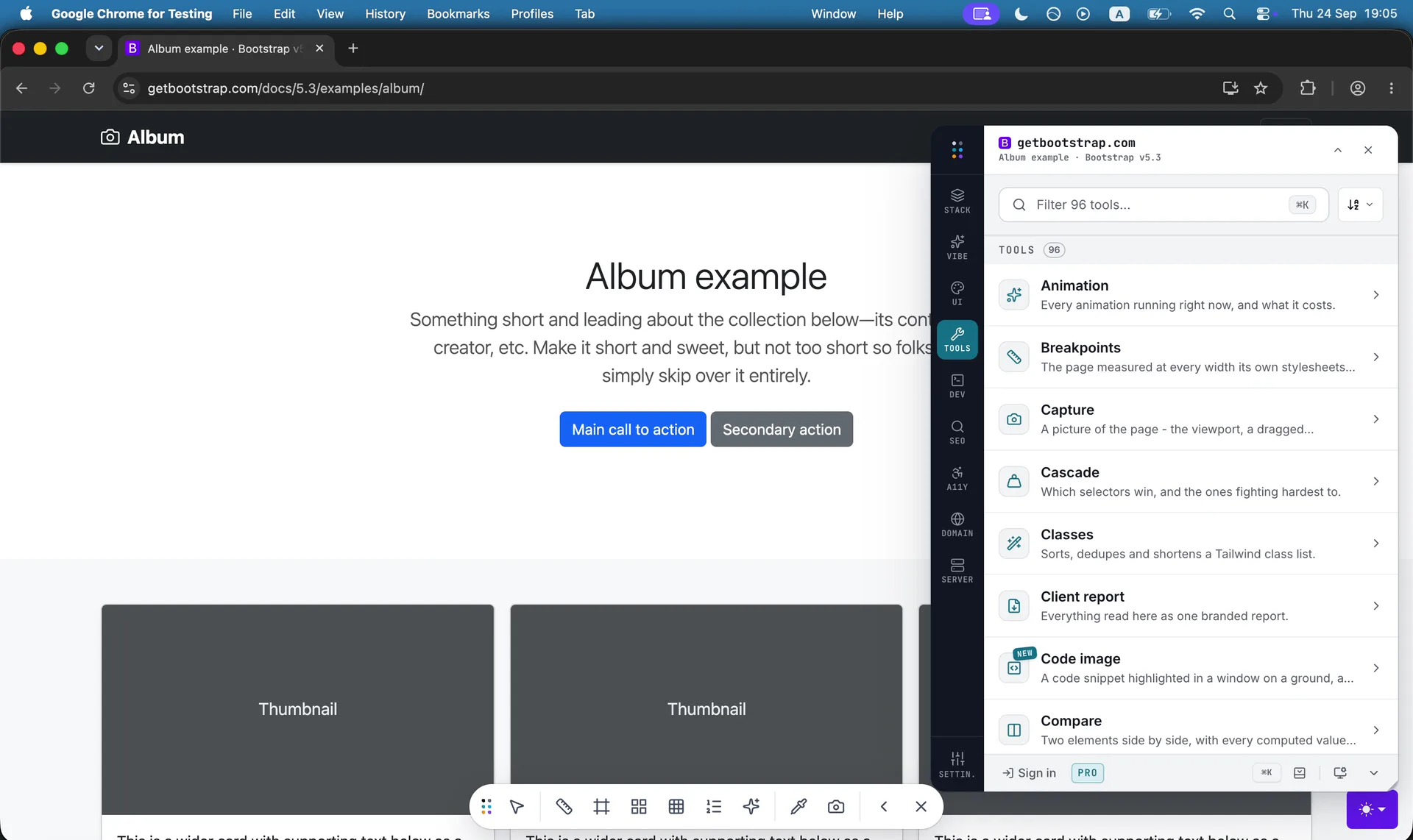Open the Client report tool row
This screenshot has width=1413, height=840.
[x=1191, y=606]
